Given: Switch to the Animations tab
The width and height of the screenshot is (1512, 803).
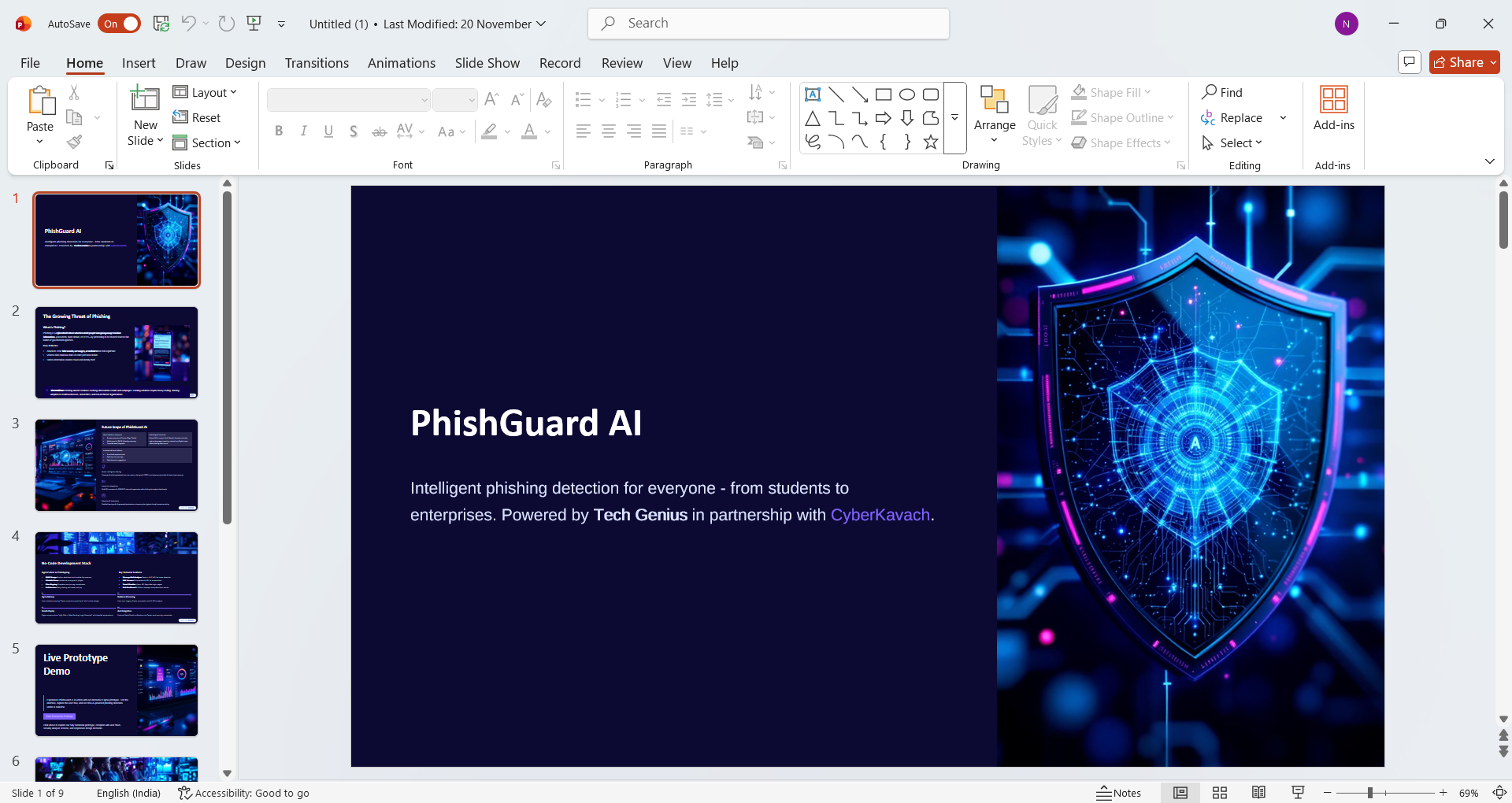Looking at the screenshot, I should pos(402,63).
